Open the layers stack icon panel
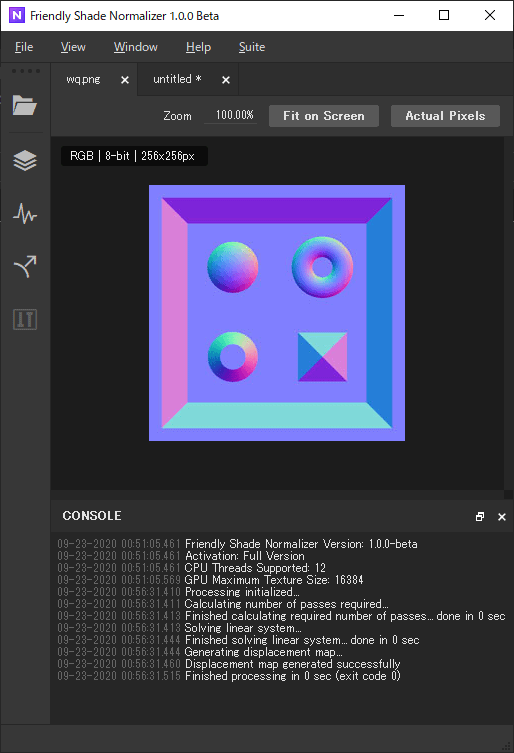This screenshot has width=514, height=753. tap(25, 160)
